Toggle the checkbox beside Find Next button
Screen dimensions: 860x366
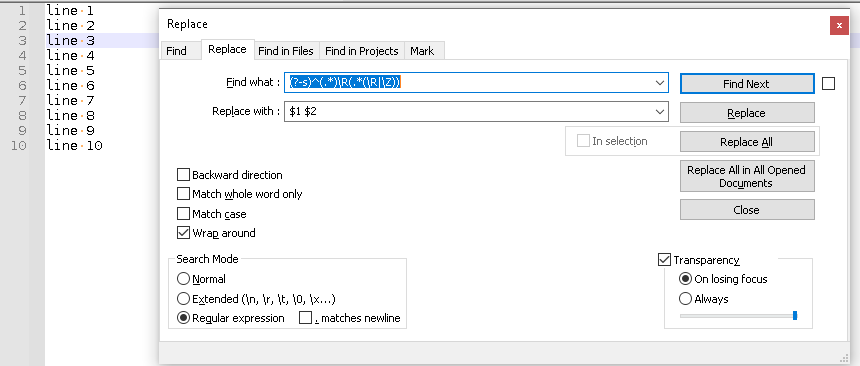pos(829,84)
